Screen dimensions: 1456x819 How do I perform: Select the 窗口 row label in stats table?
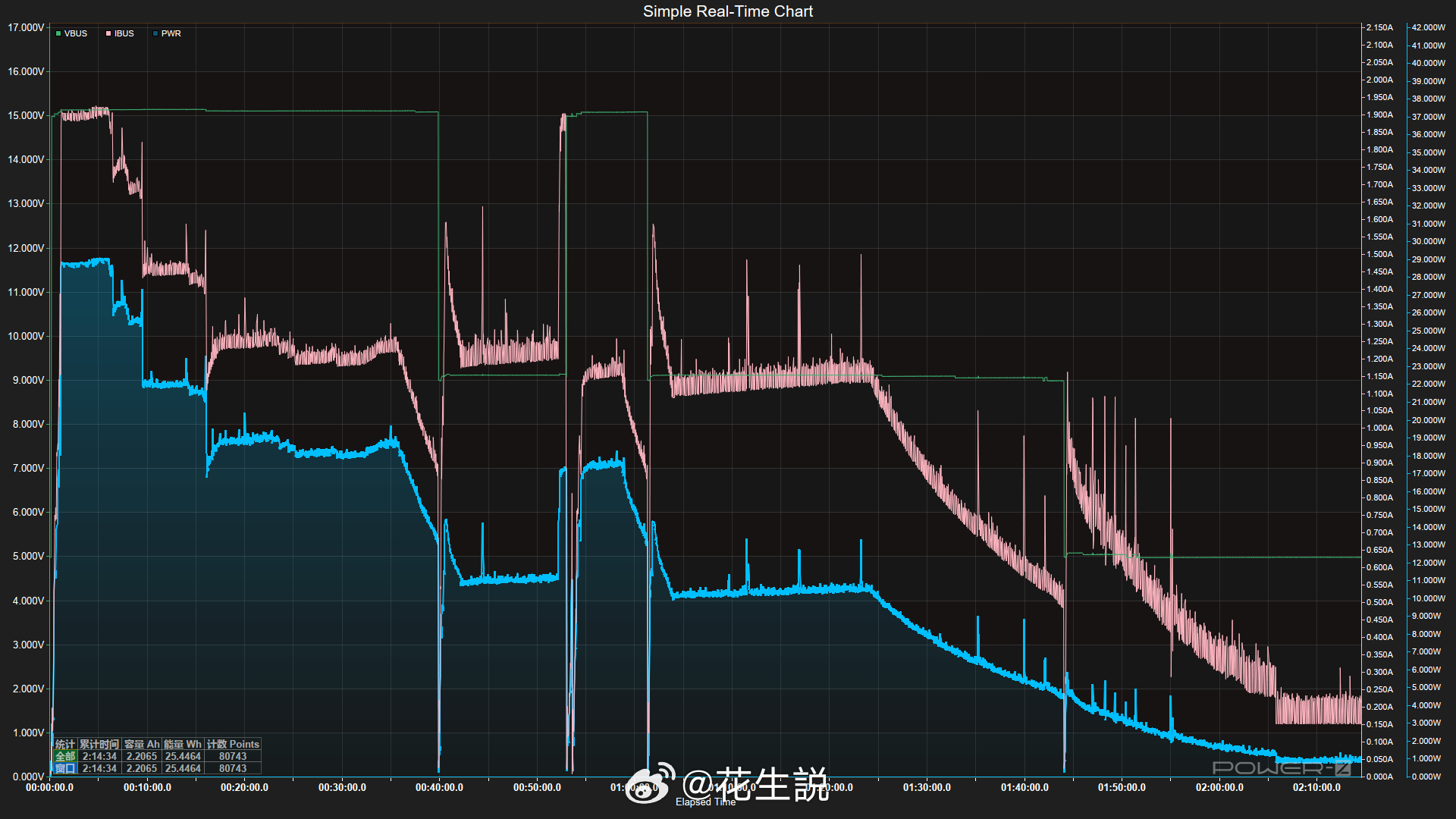[x=65, y=768]
